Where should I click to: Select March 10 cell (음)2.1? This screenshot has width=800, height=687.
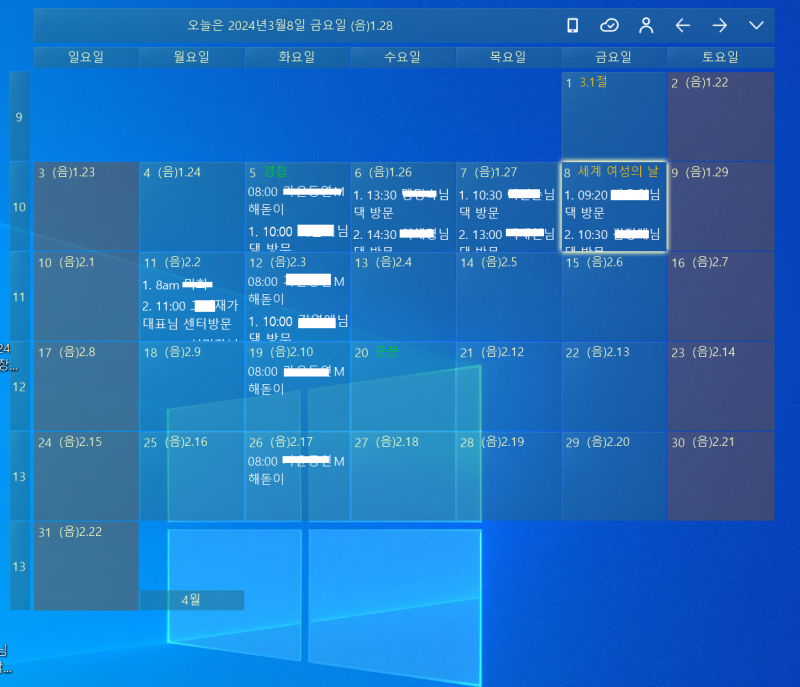click(86, 296)
